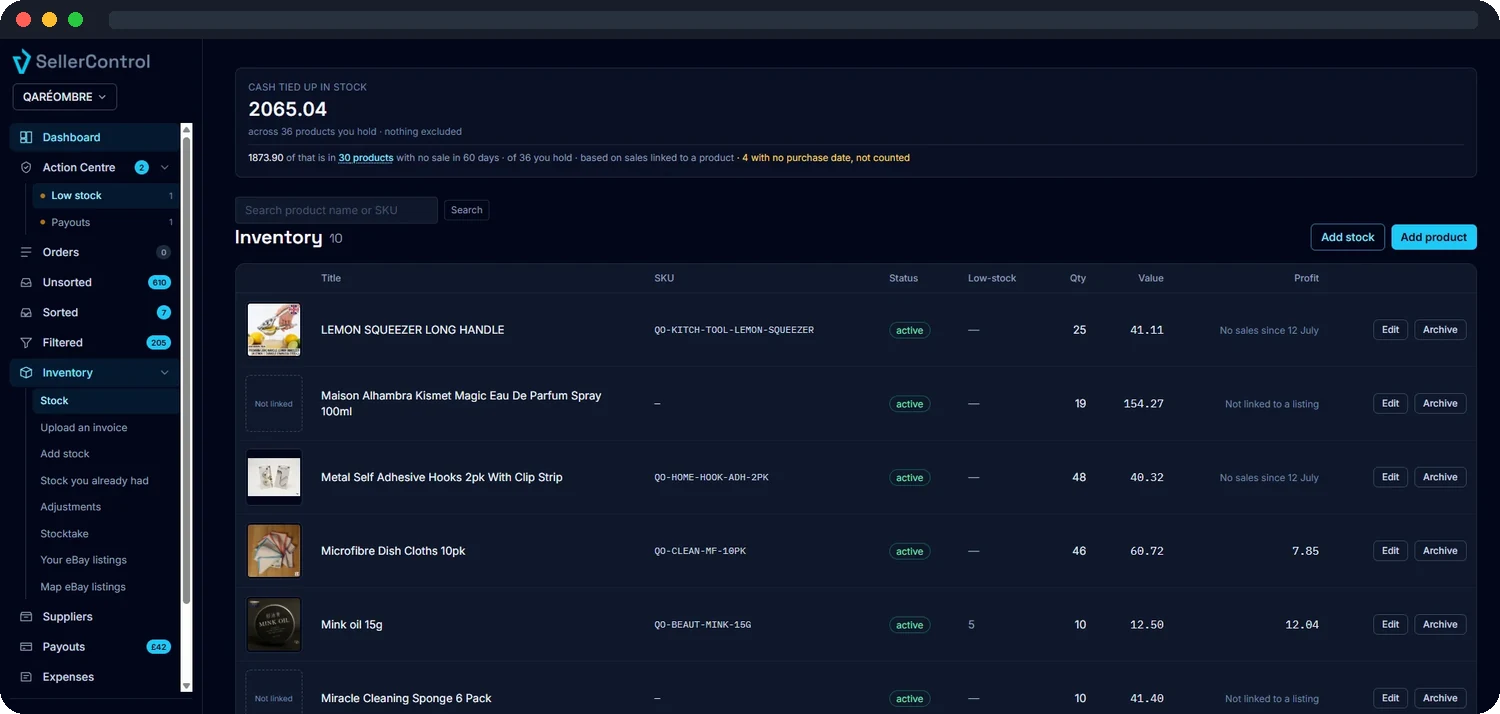1500x714 pixels.
Task: Edit the Lemon Squeezer Long Handle row
Action: [x=1390, y=330]
